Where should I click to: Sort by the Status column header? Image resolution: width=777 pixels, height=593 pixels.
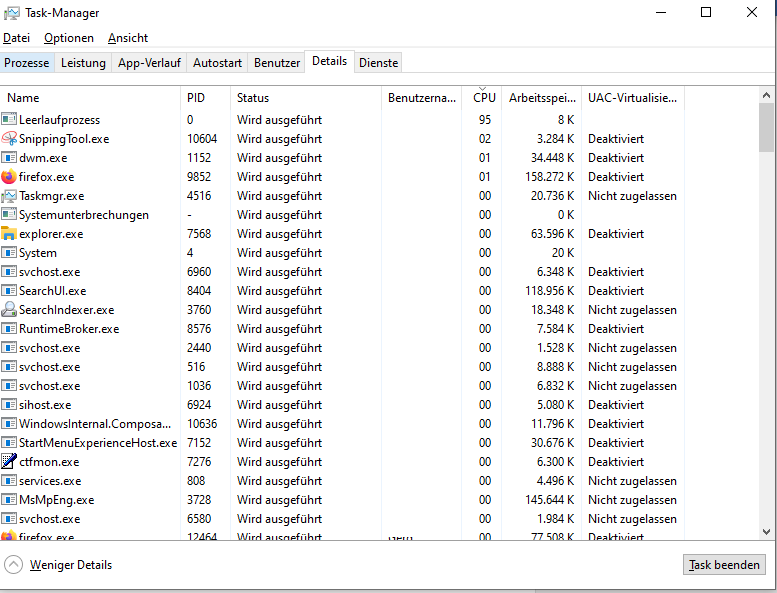(x=306, y=98)
